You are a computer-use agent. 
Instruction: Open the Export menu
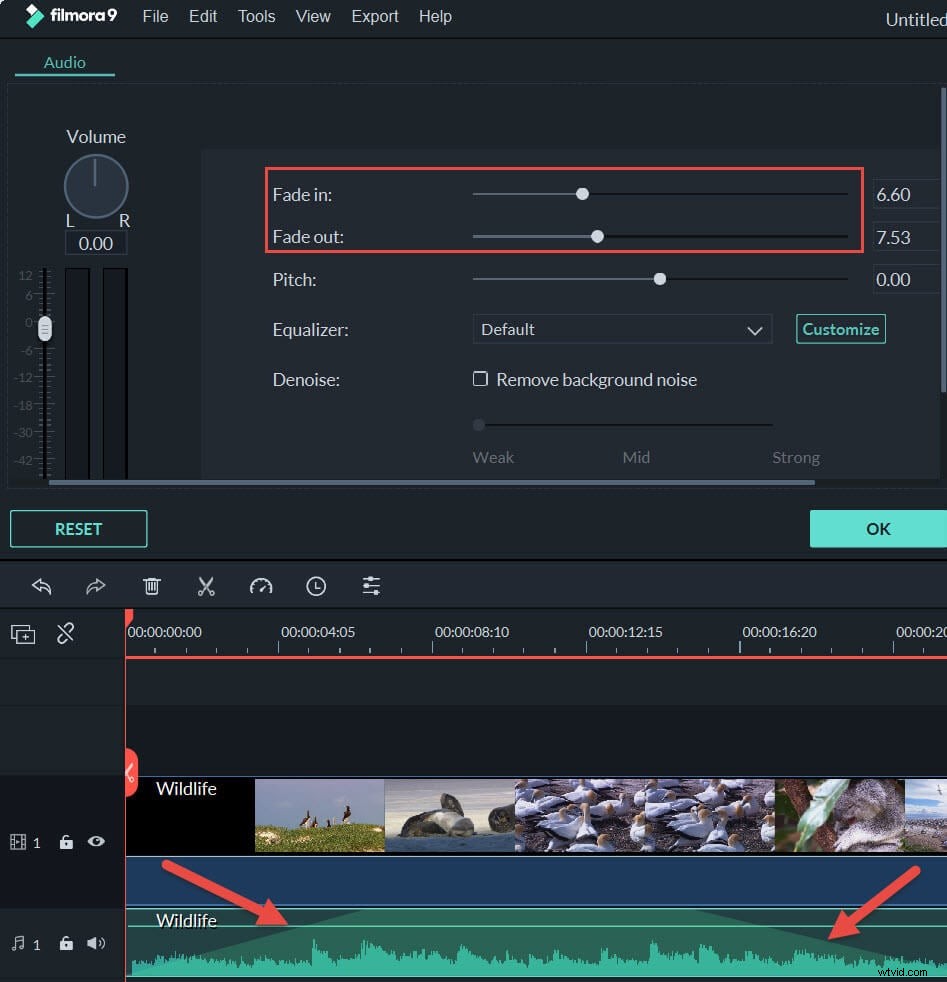pos(375,16)
